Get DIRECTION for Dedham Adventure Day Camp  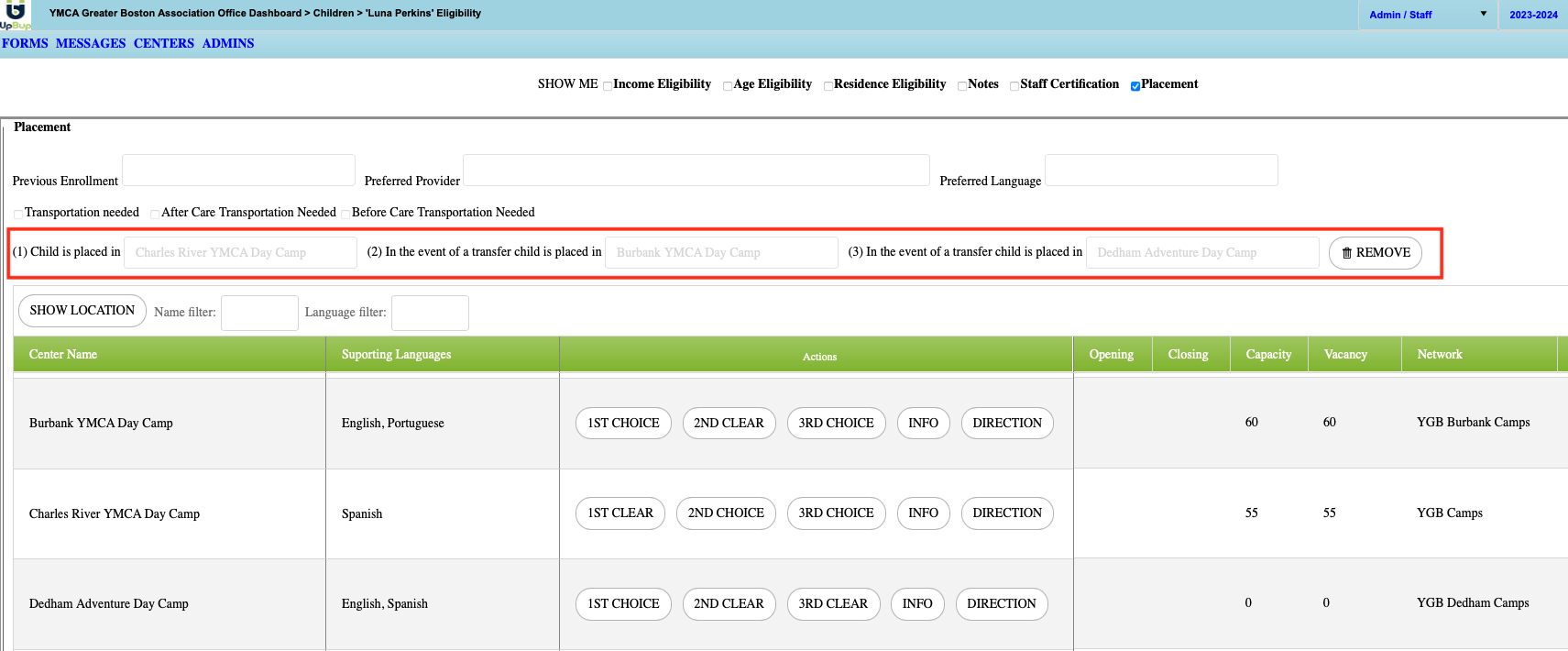(1002, 603)
